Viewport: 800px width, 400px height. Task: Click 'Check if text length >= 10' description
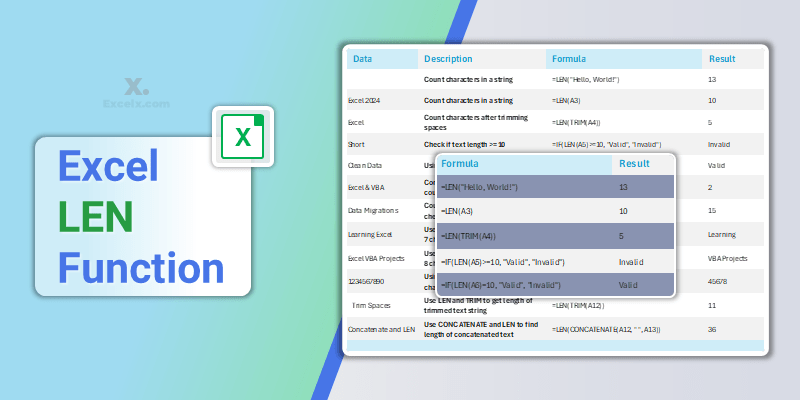465,144
